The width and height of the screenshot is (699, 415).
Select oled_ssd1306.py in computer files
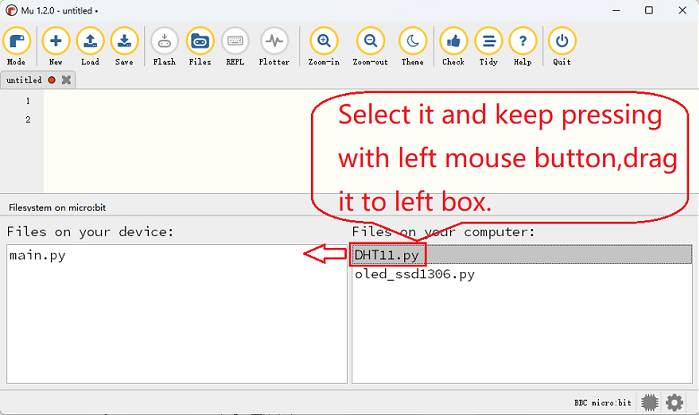coord(415,274)
